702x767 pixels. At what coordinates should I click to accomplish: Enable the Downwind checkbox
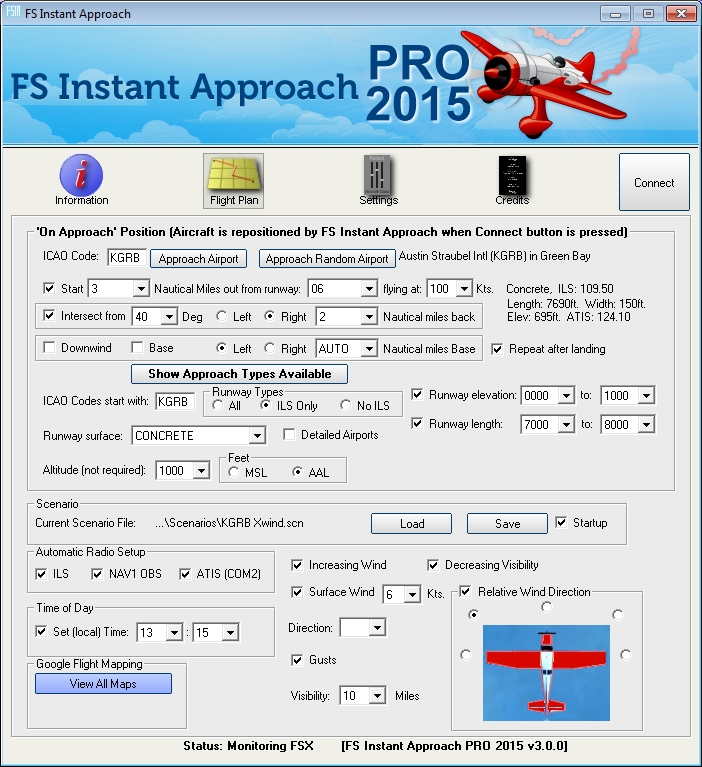(49, 347)
